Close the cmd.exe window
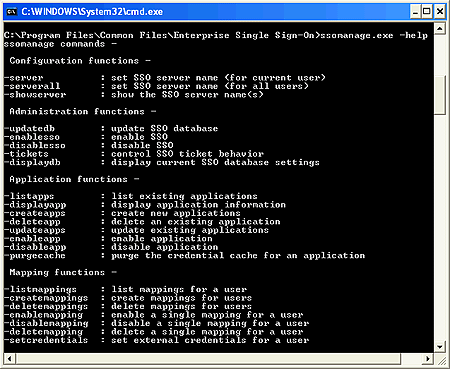Viewport: 450px width, 369px height. coord(440,12)
